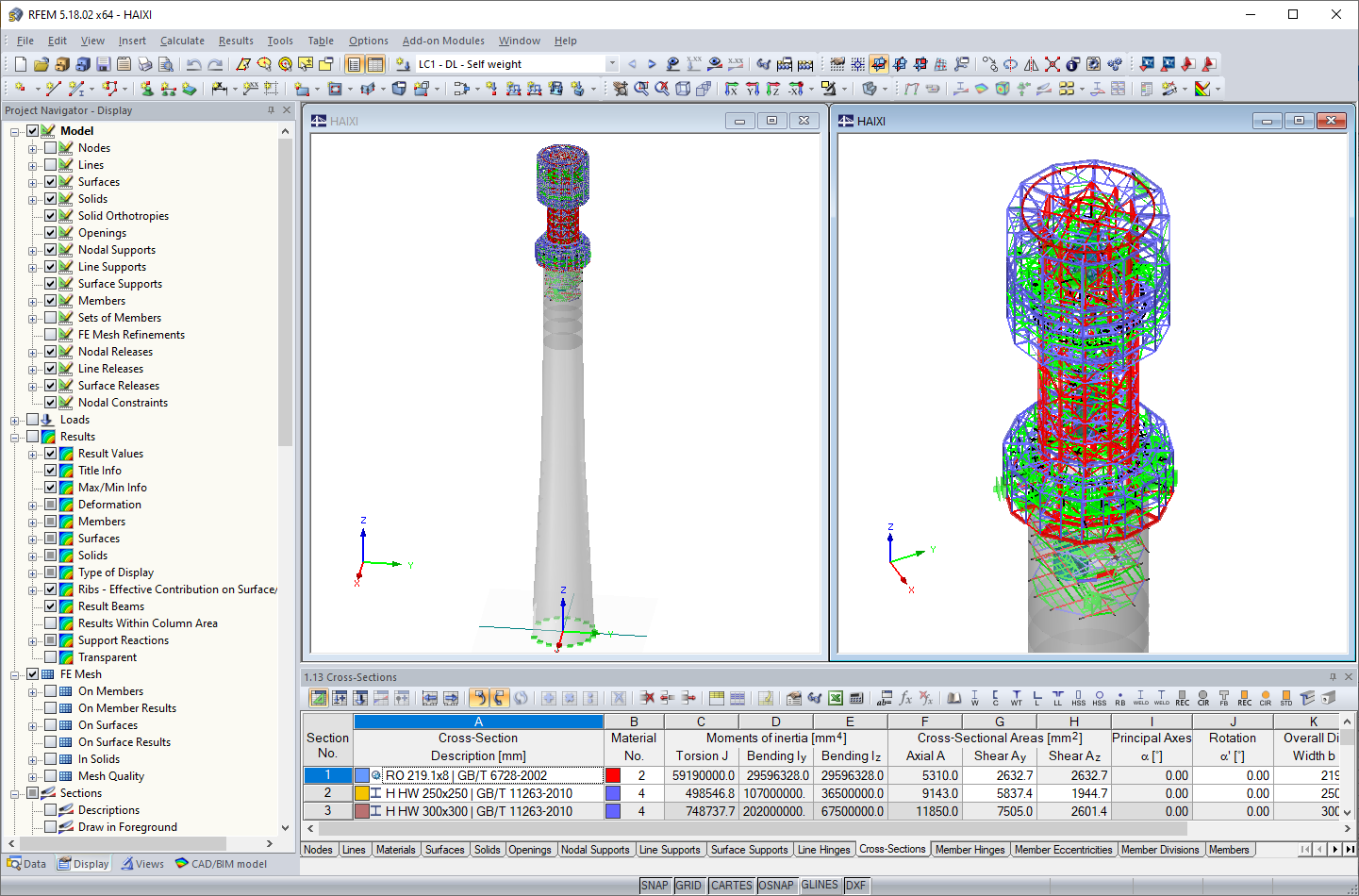The height and width of the screenshot is (896, 1359).
Task: Switch to the Materials table tab
Action: click(395, 849)
